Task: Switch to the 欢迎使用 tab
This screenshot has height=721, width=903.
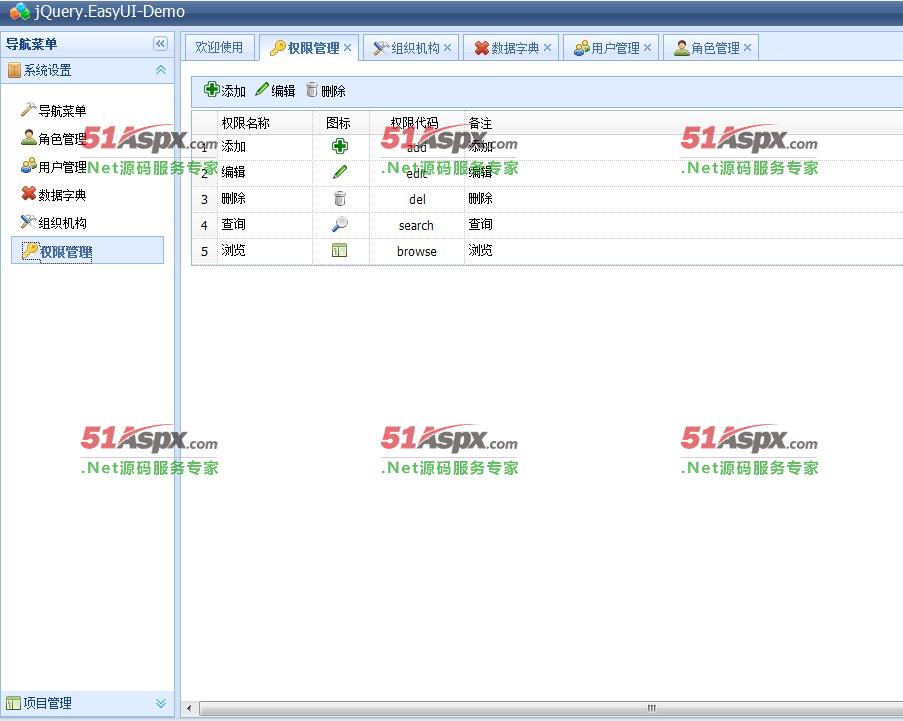Action: coord(219,47)
